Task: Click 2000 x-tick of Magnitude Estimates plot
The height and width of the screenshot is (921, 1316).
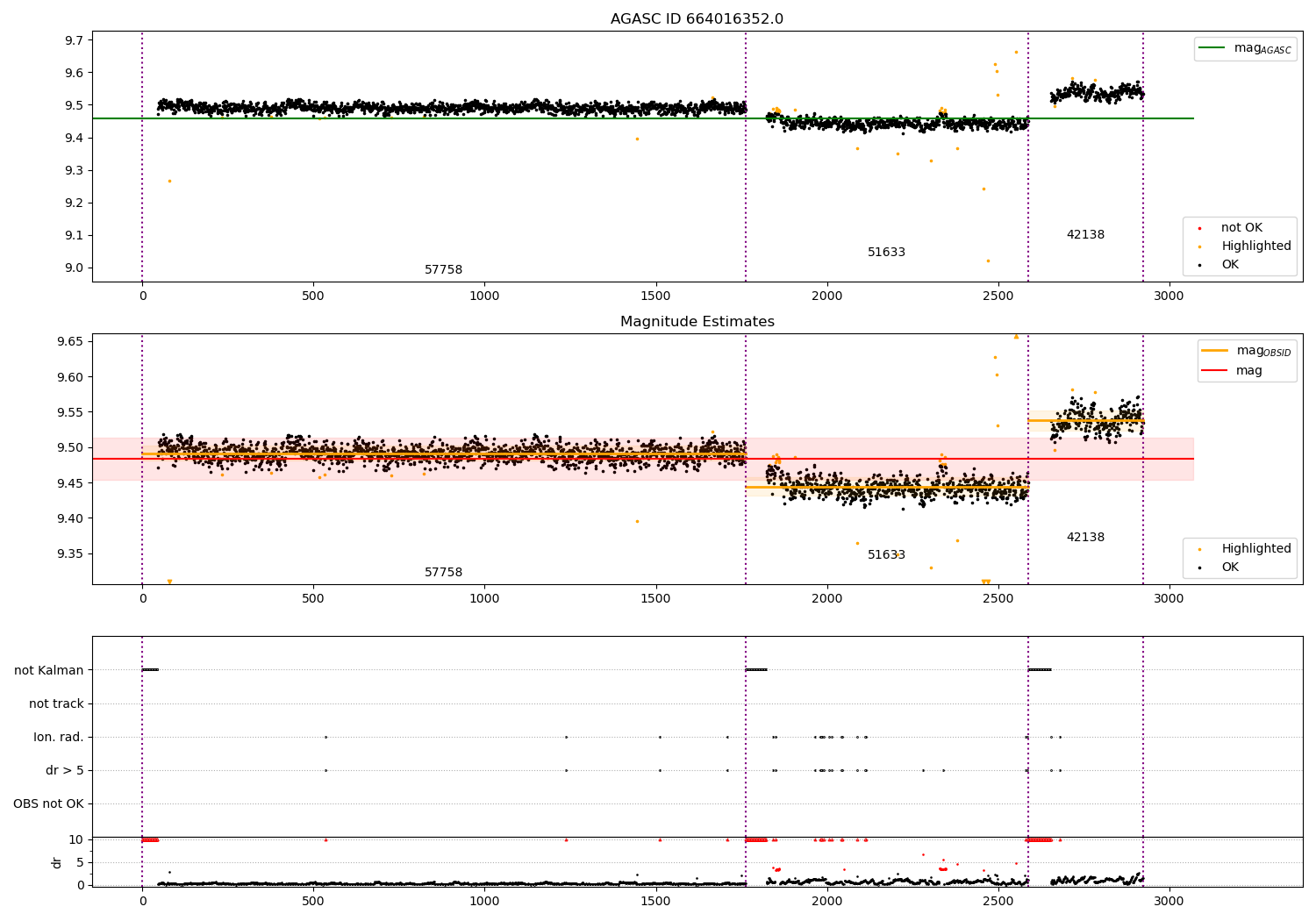Action: (826, 598)
